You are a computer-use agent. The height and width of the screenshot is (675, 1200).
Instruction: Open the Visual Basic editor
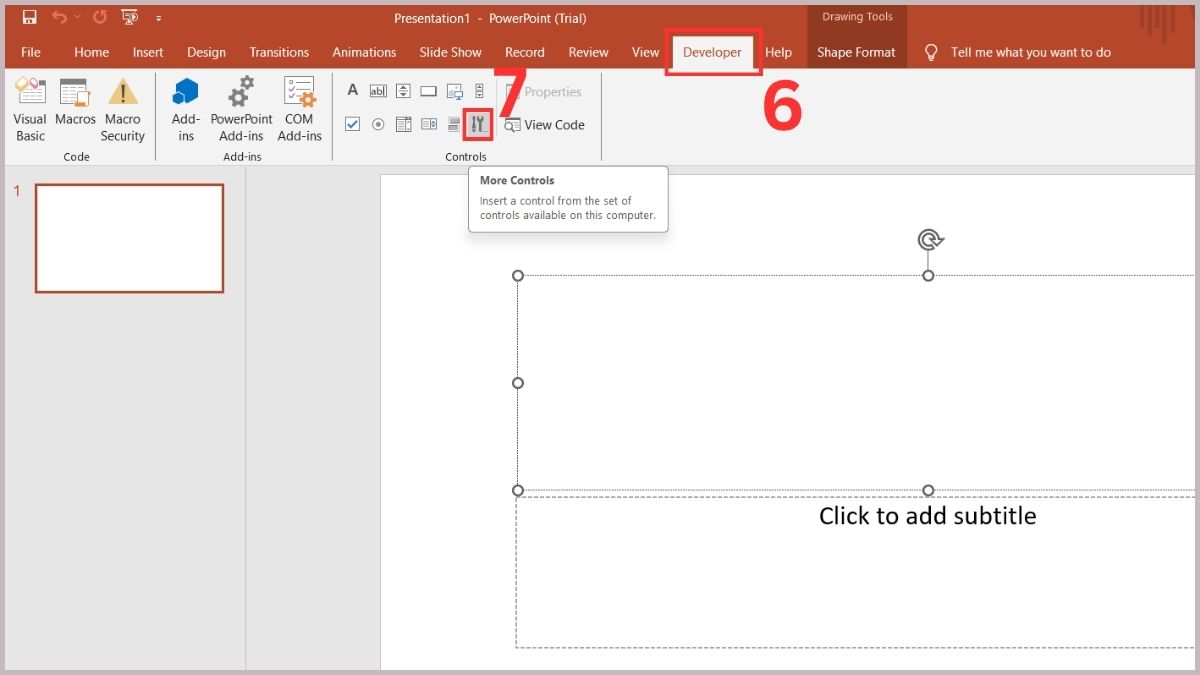[x=30, y=110]
